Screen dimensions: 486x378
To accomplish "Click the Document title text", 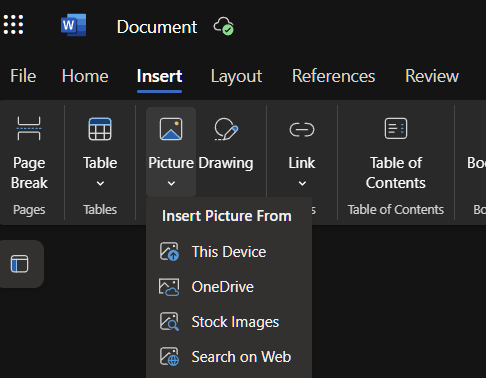I will tap(157, 27).
